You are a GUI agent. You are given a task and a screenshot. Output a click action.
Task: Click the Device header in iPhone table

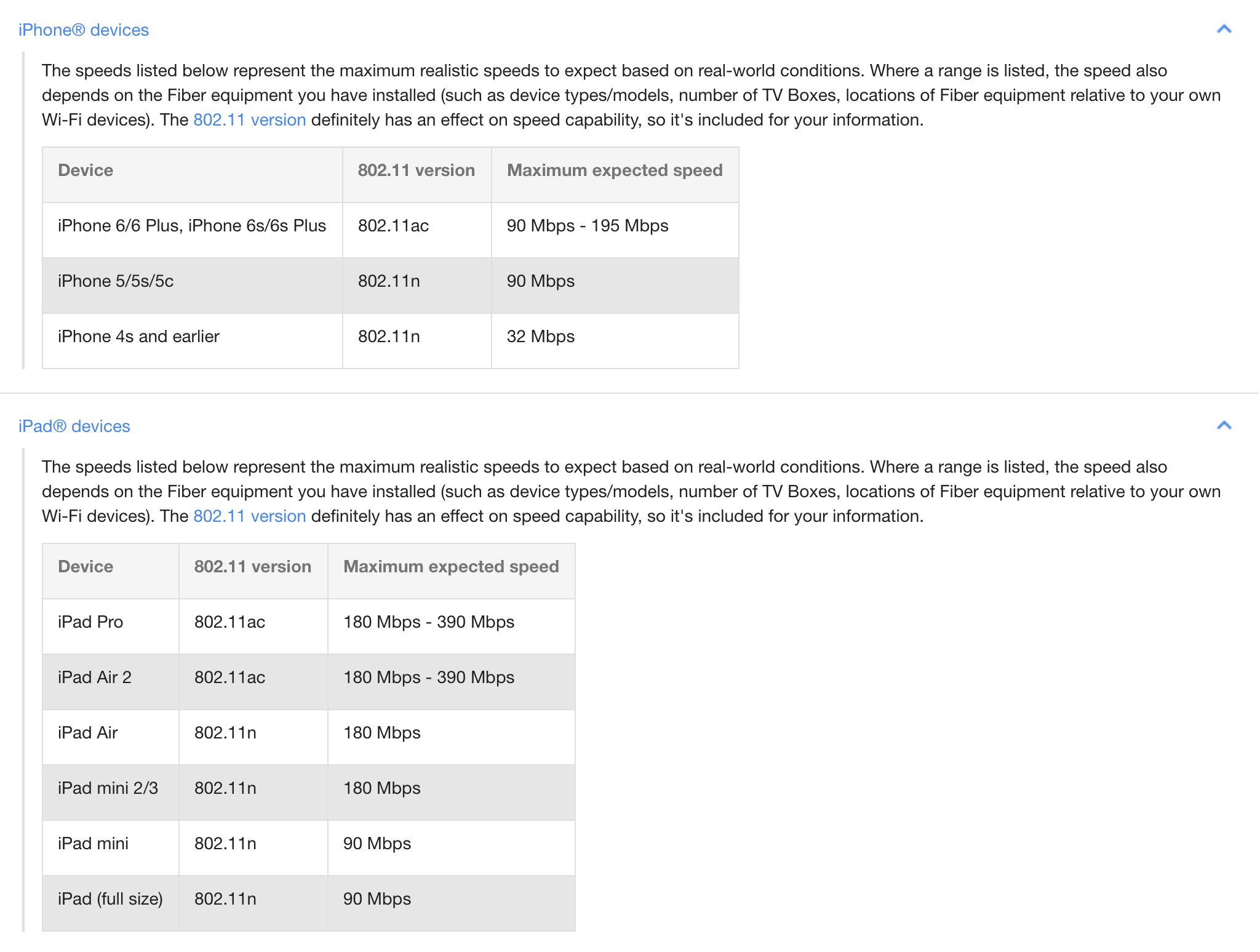click(x=86, y=170)
